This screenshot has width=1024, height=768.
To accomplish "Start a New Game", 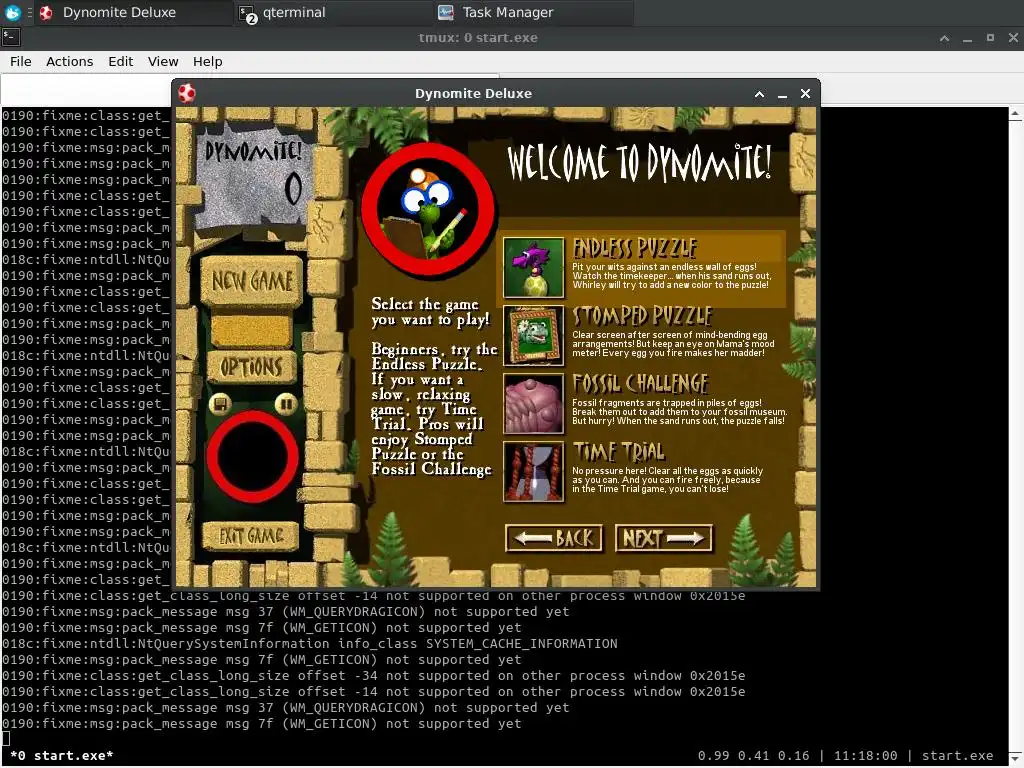I will (251, 281).
